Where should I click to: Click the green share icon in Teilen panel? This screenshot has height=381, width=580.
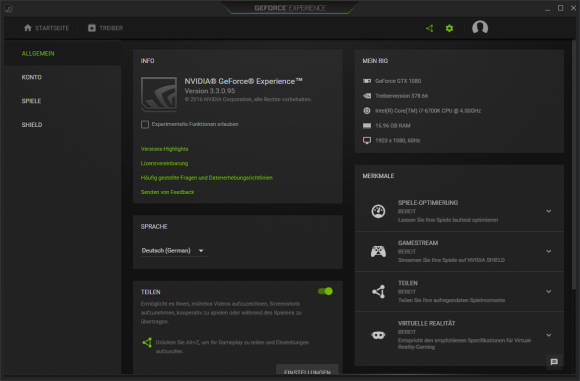coord(147,343)
